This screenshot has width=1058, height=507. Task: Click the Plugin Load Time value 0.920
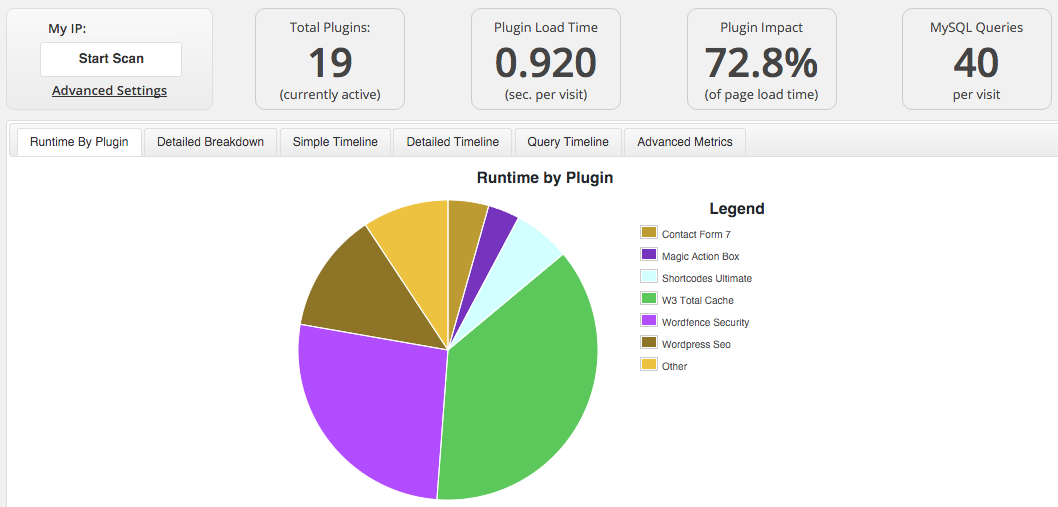click(546, 63)
